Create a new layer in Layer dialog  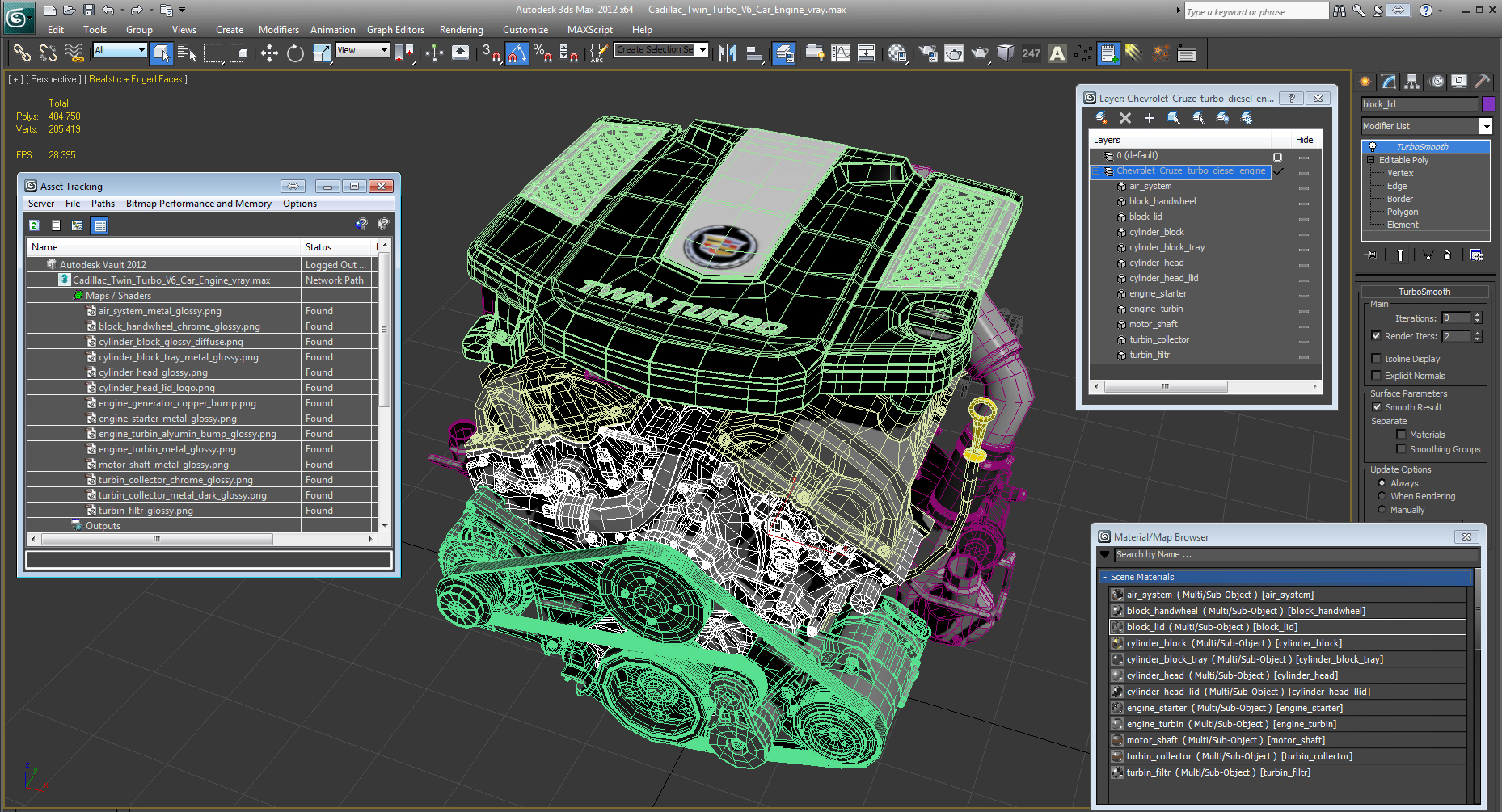point(1101,118)
